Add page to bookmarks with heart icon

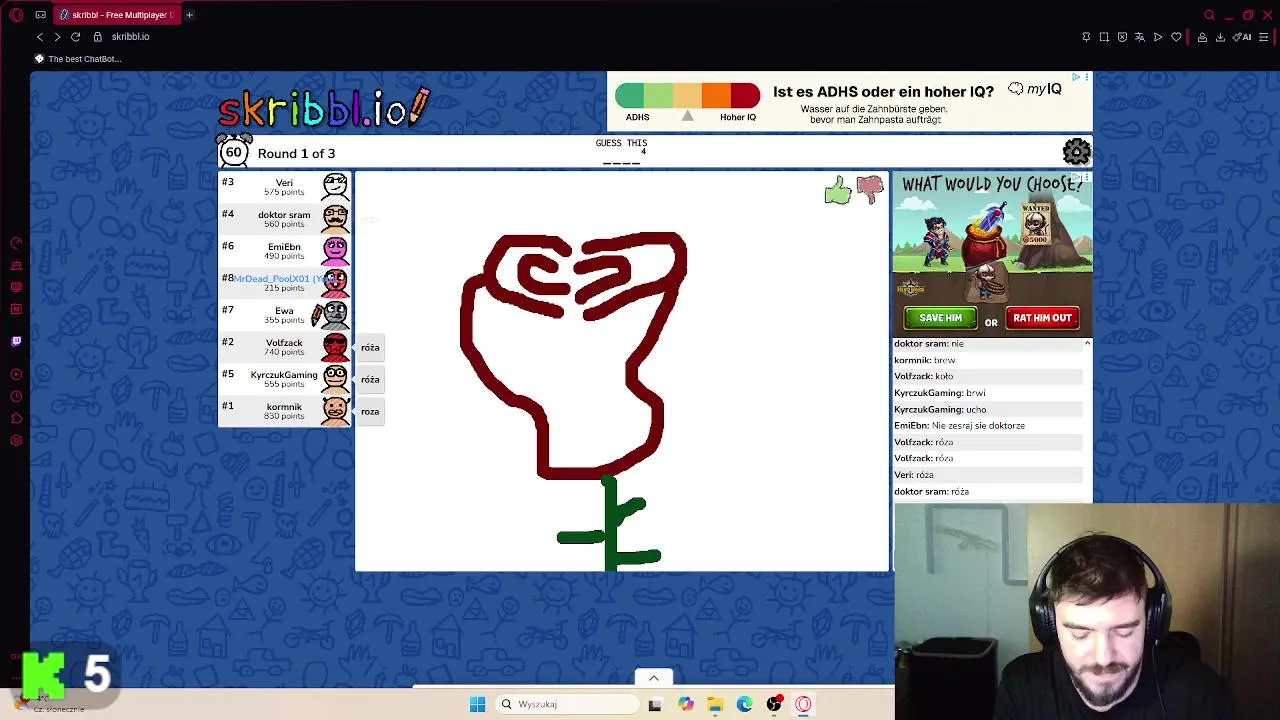(1176, 37)
